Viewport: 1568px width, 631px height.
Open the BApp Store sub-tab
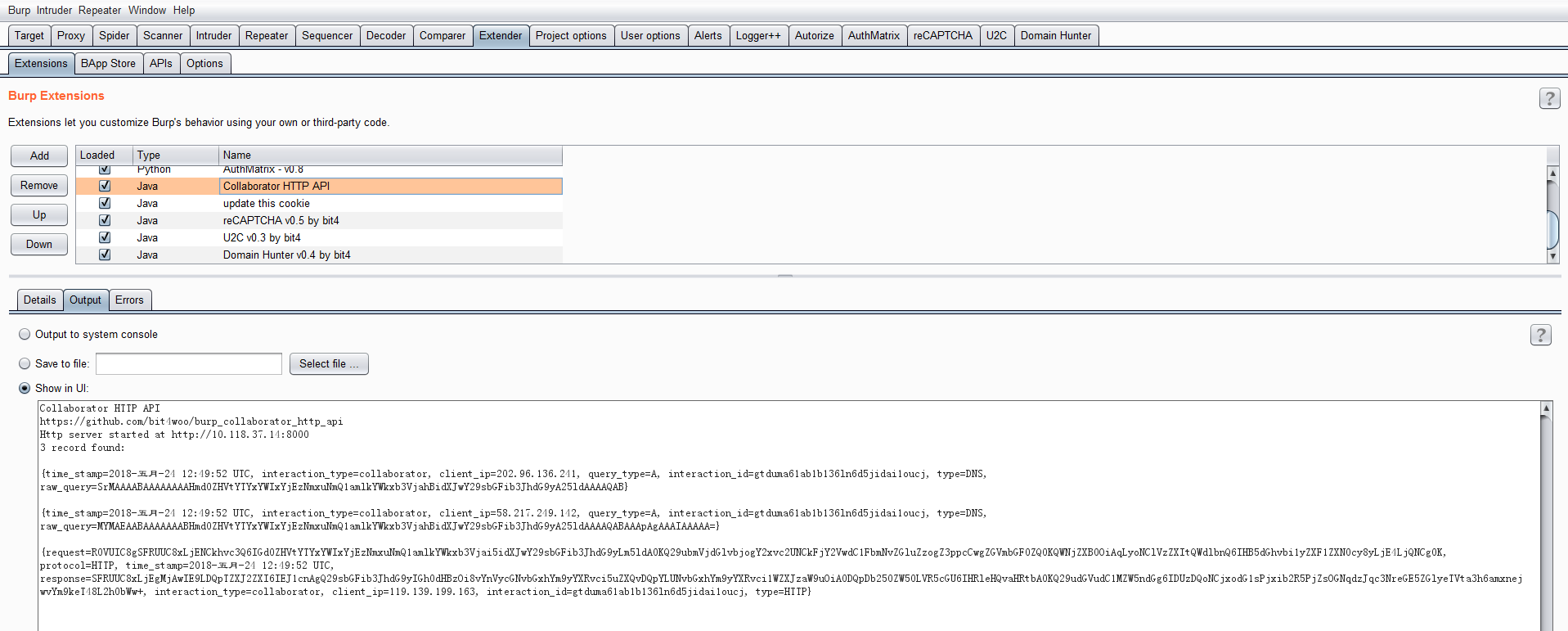click(108, 63)
